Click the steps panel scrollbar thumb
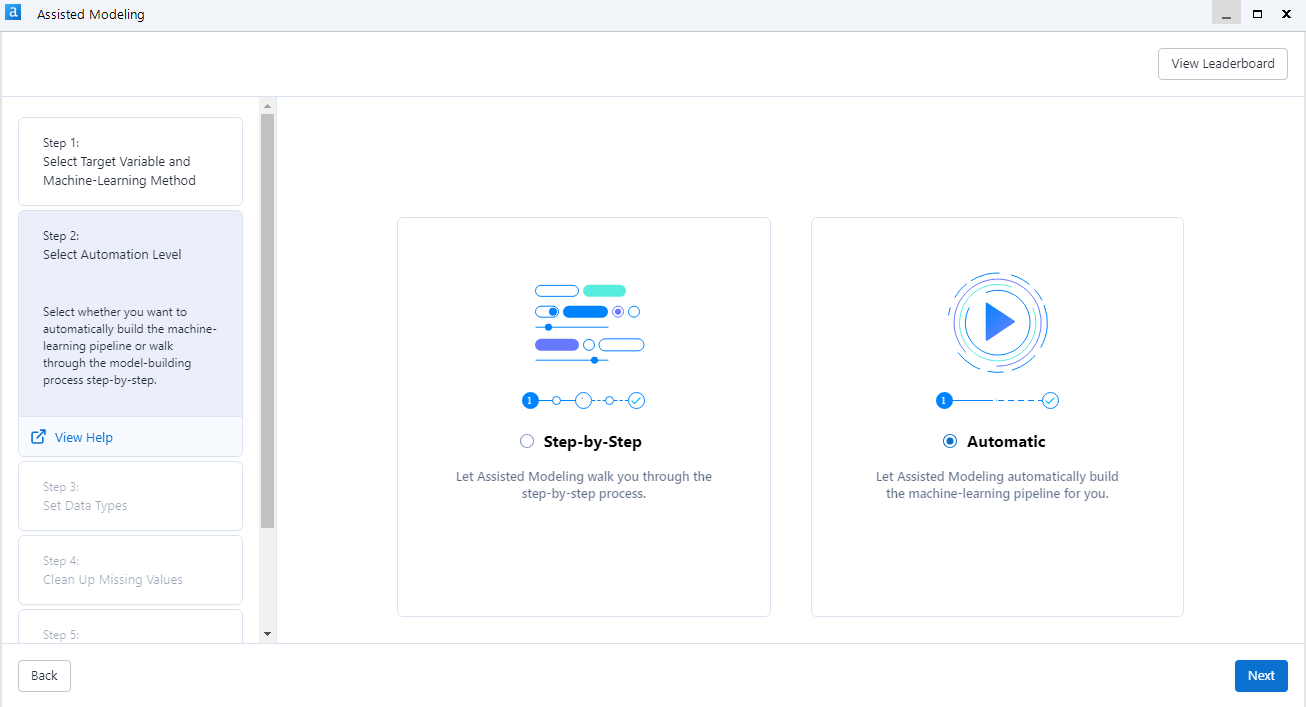 pyautogui.click(x=267, y=320)
